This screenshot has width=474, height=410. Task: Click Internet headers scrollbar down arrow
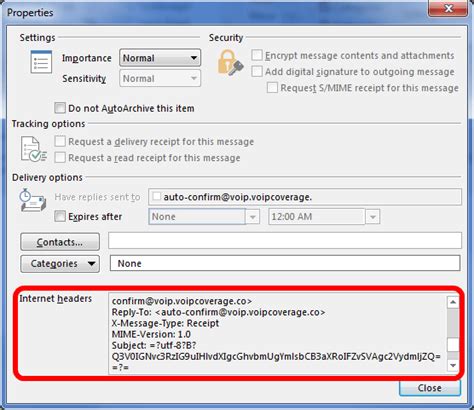click(453, 366)
